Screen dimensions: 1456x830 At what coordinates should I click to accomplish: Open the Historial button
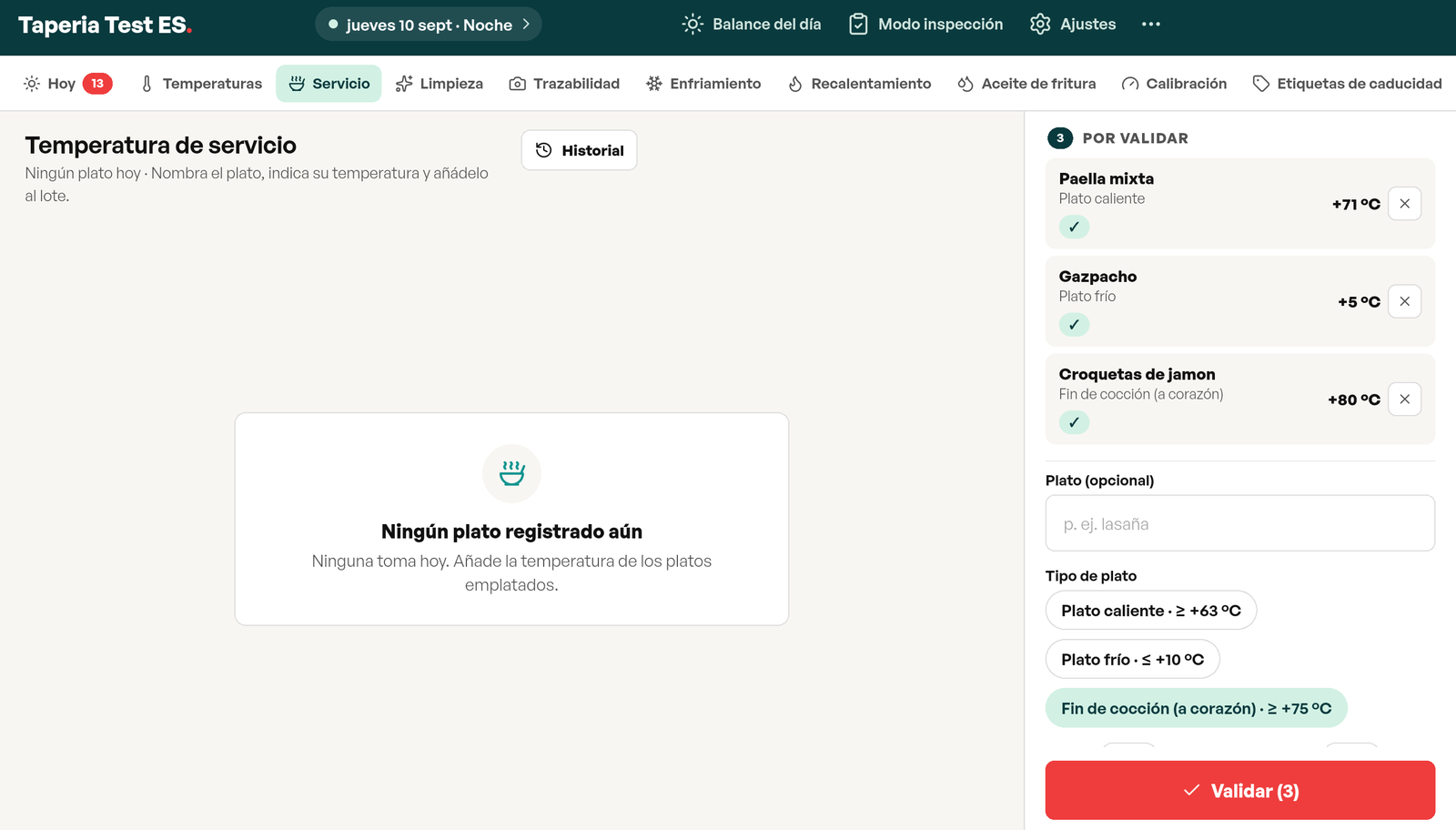point(579,150)
